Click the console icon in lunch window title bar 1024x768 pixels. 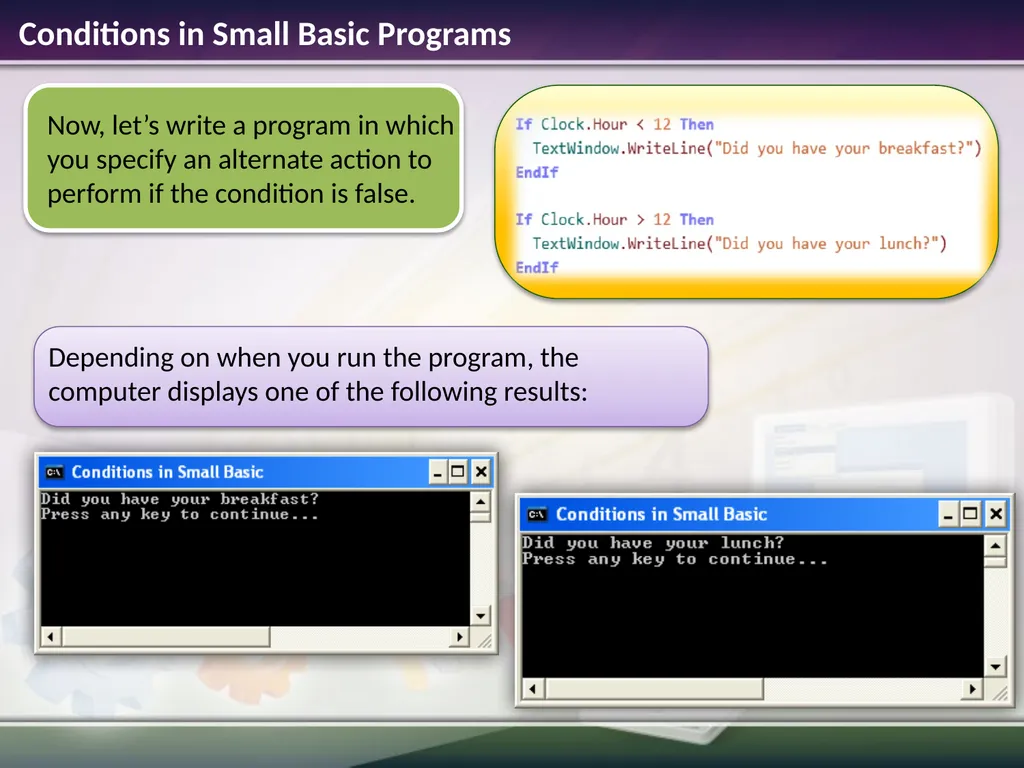pyautogui.click(x=537, y=515)
